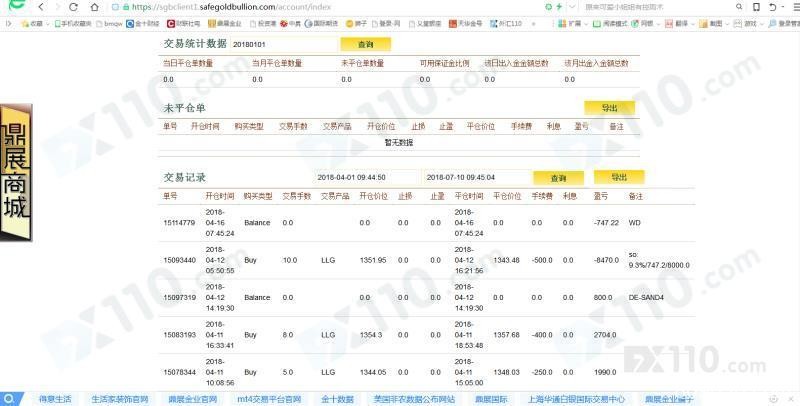The image size is (800, 406).
Task: Reload the page with refresh icon
Action: pos(75,6)
